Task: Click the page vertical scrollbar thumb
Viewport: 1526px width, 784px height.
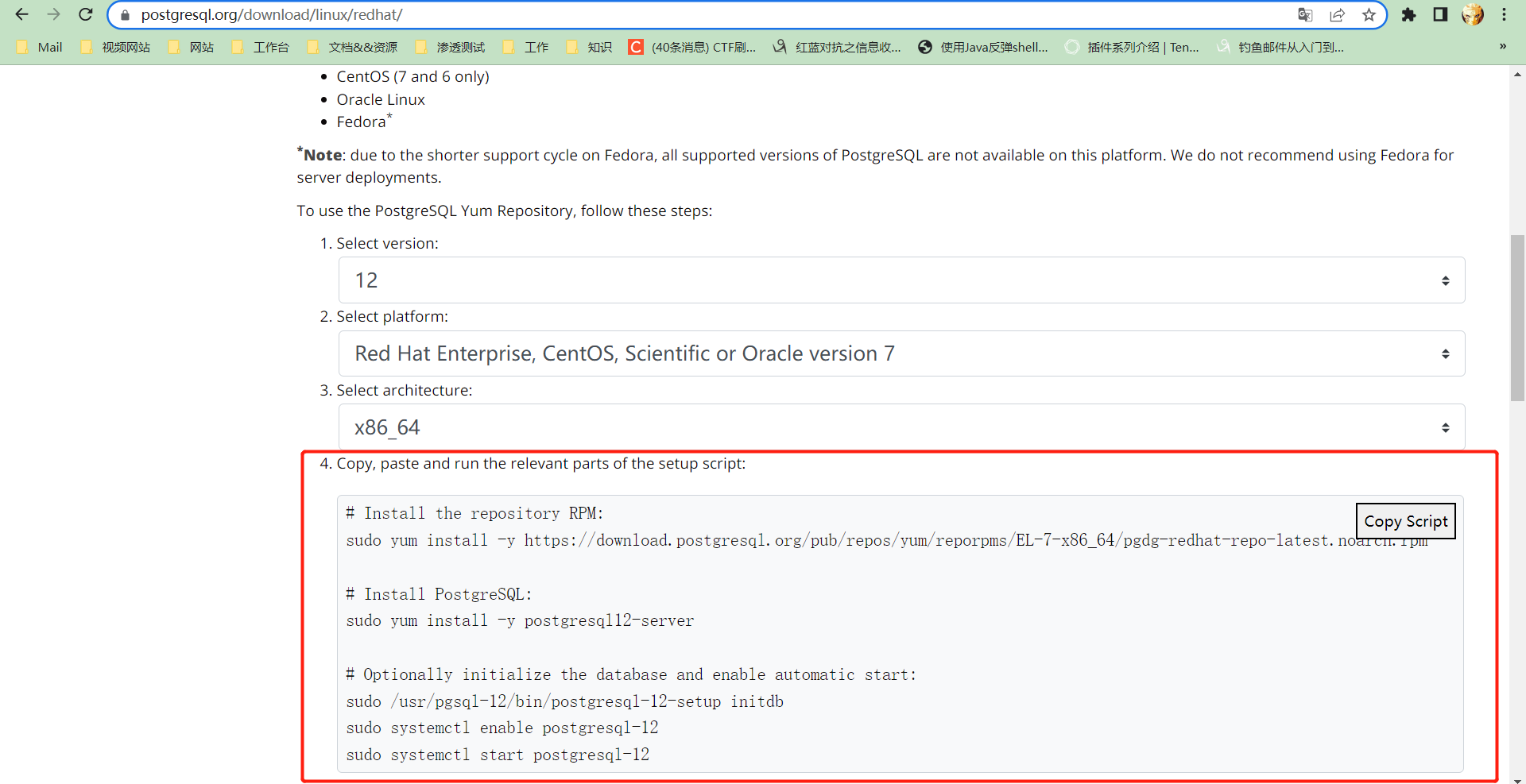Action: pyautogui.click(x=1517, y=318)
